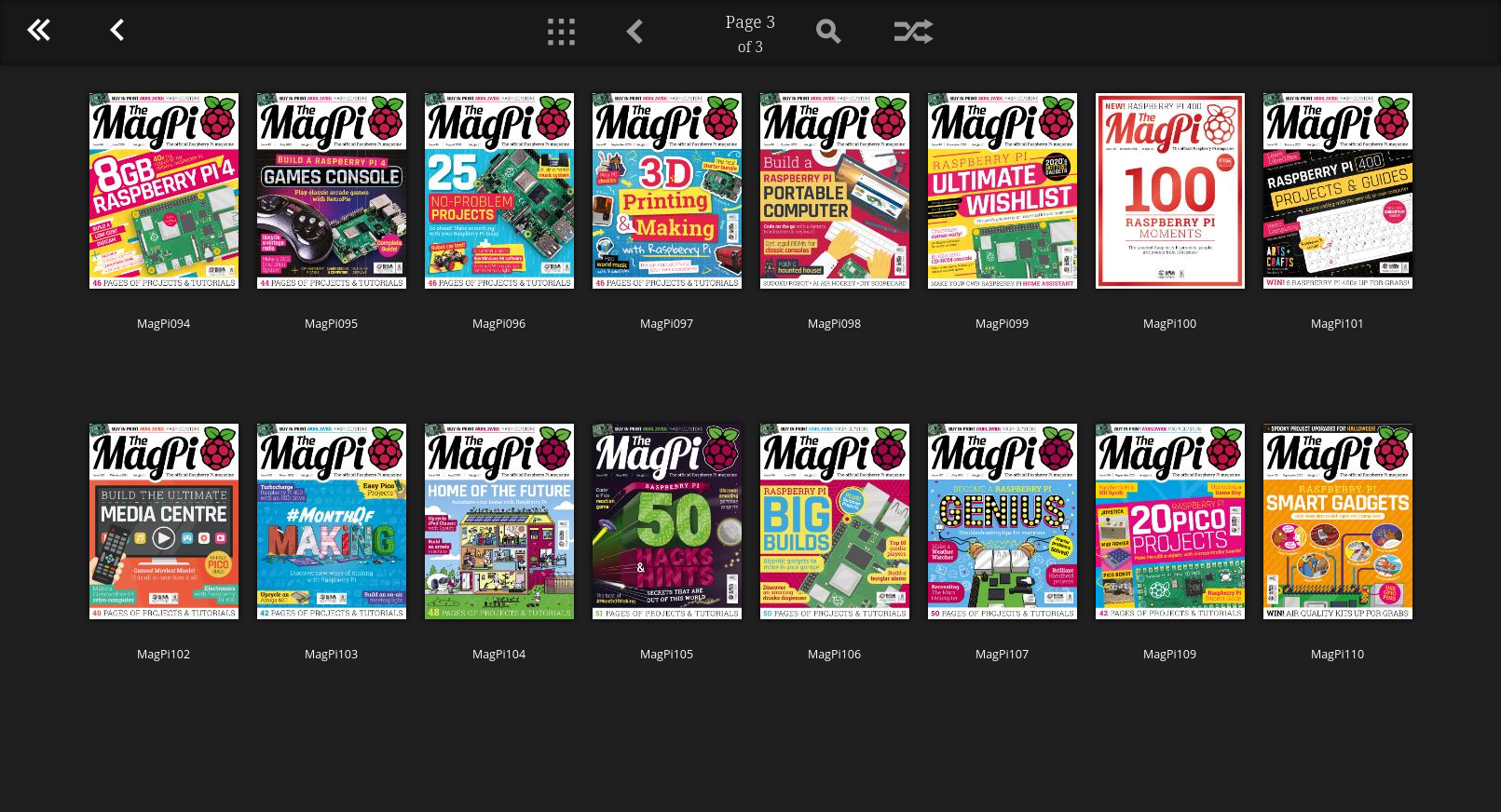The height and width of the screenshot is (812, 1501).
Task: Open the MagPi095 Games Console cover
Action: pyautogui.click(x=332, y=191)
